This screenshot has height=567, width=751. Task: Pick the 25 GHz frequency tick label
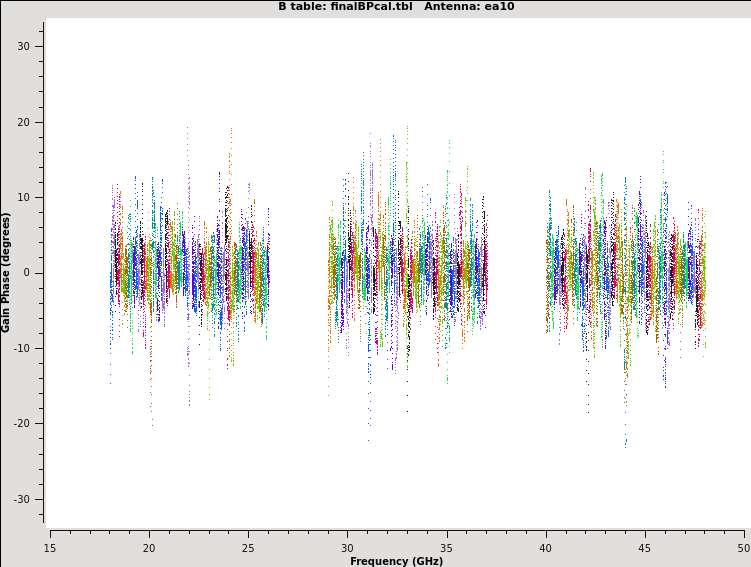pos(248,547)
